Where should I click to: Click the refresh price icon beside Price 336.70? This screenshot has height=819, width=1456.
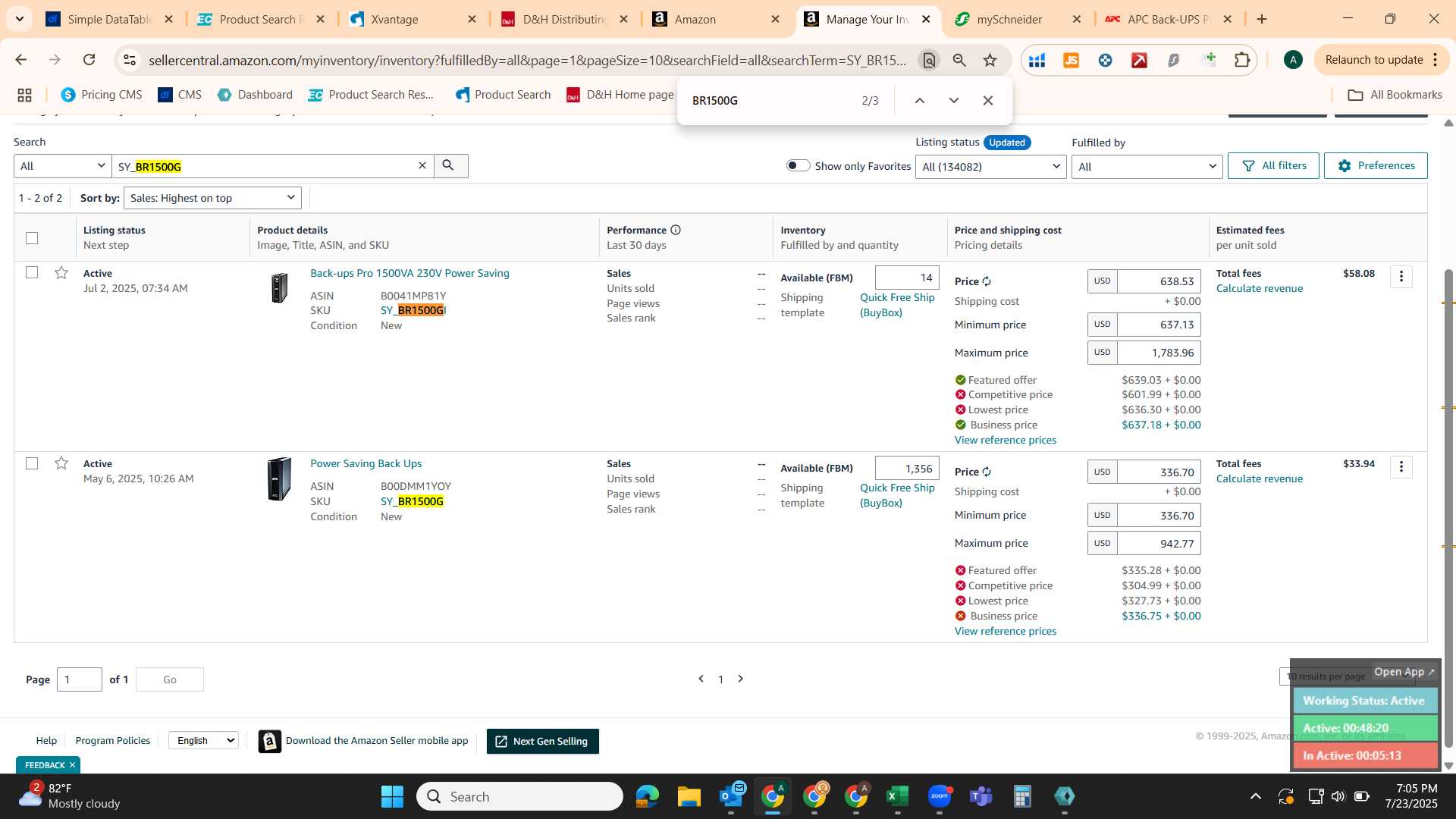(x=987, y=472)
